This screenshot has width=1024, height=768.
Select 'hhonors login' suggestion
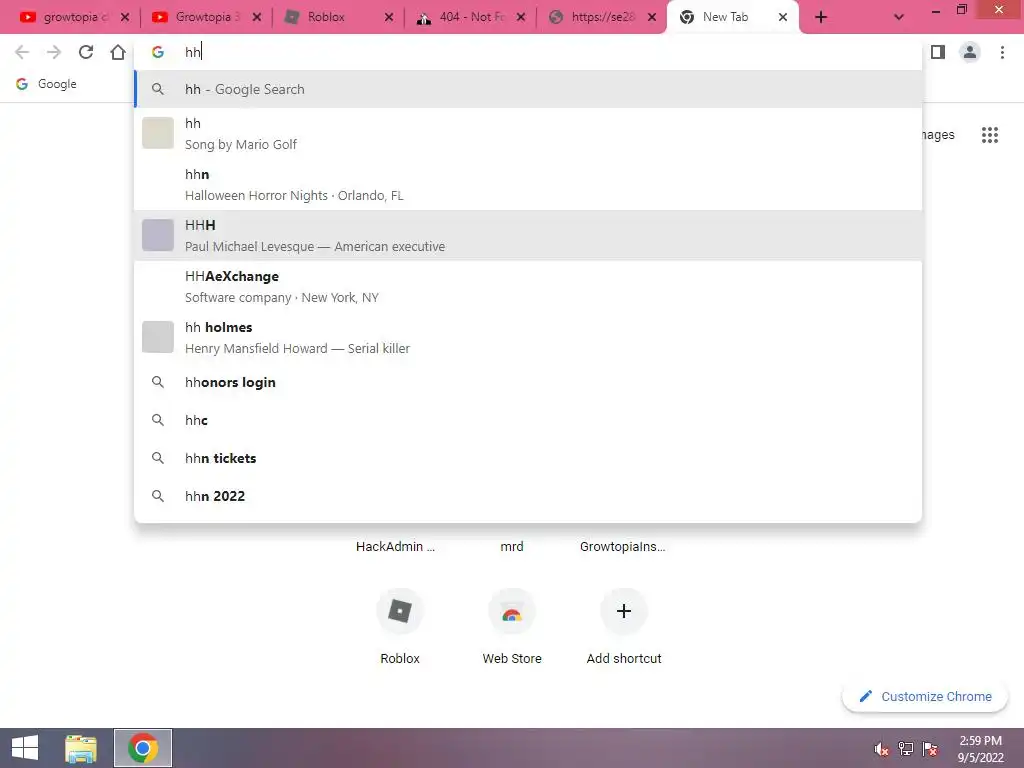click(528, 382)
